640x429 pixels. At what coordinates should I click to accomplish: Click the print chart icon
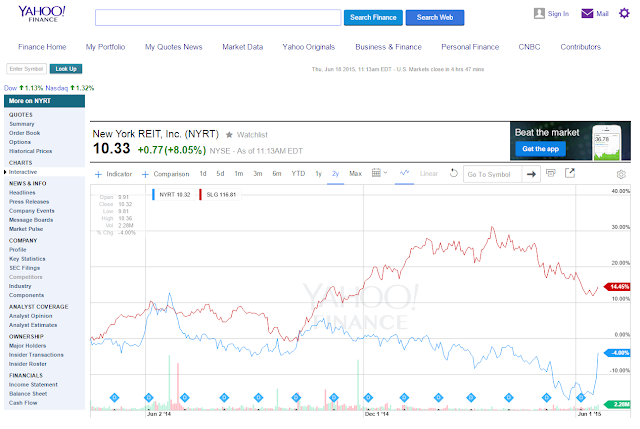pos(551,173)
